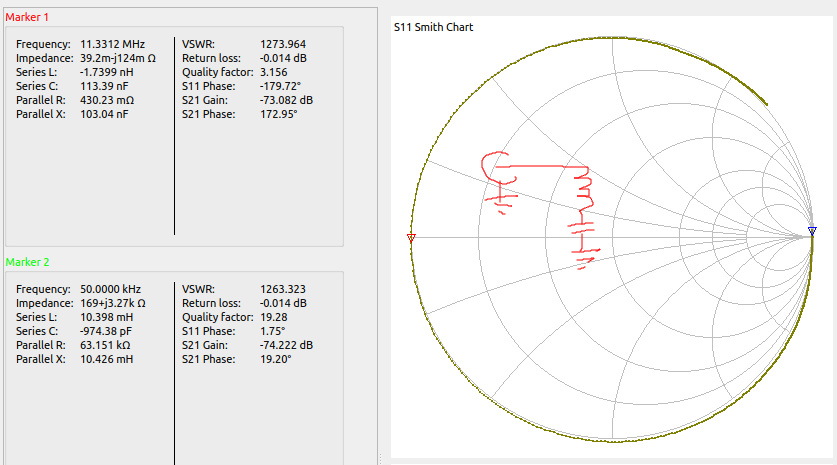The width and height of the screenshot is (837, 465).
Task: Click Marker 2 frequency value 50.0000 kHz
Action: (114, 288)
